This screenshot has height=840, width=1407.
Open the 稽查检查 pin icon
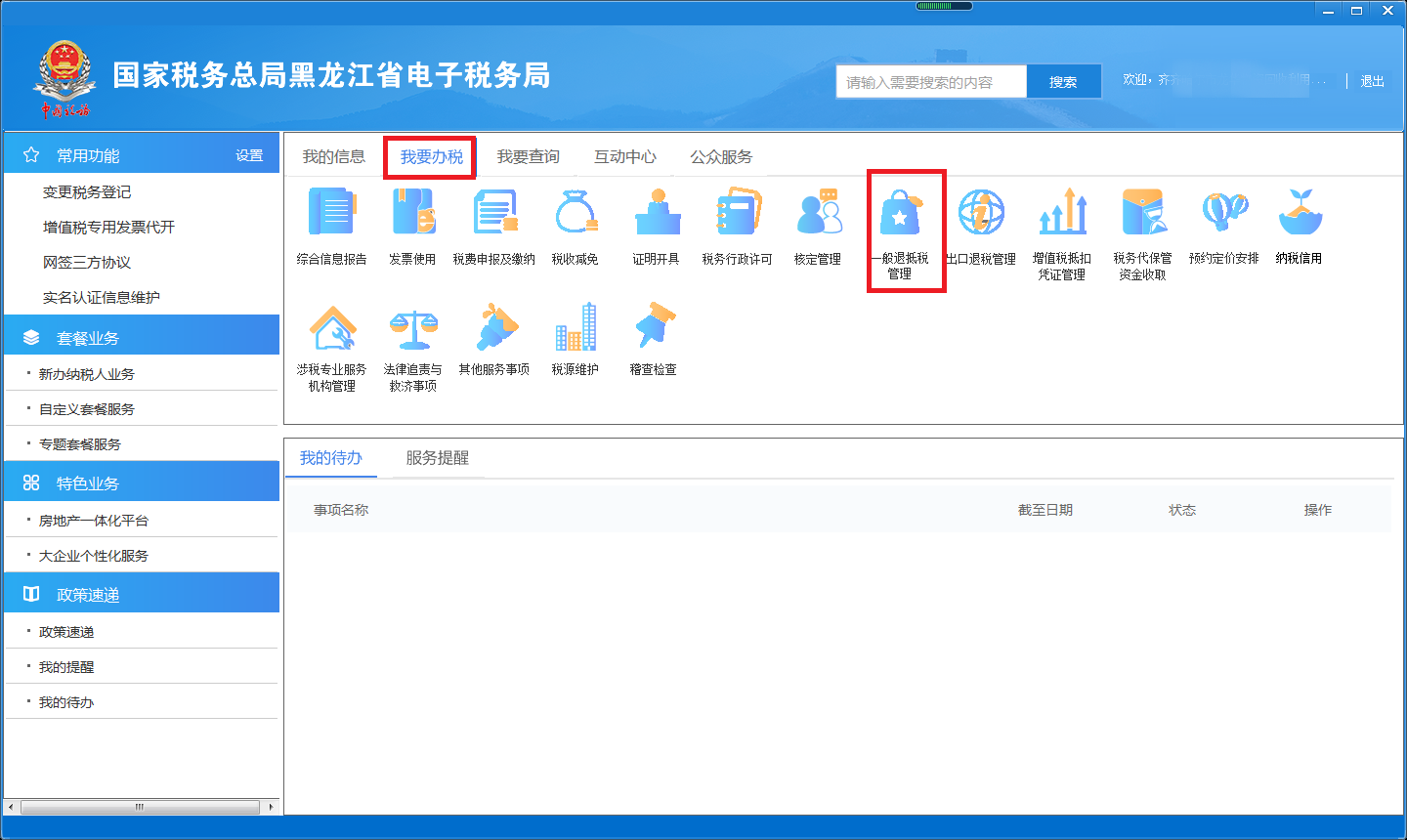coord(654,328)
